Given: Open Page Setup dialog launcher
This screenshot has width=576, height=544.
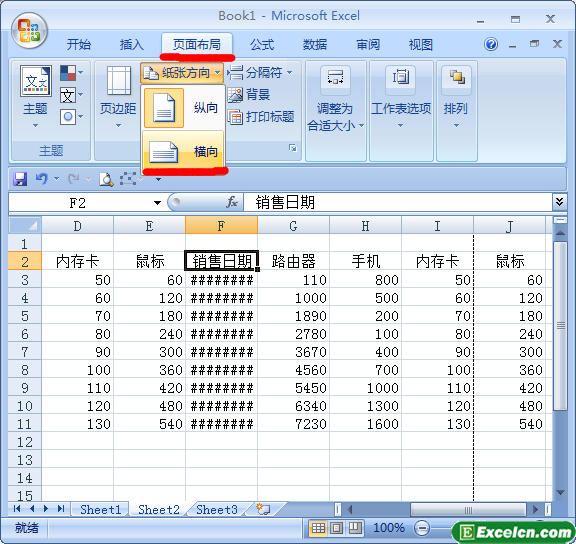Looking at the screenshot, I should (x=292, y=148).
